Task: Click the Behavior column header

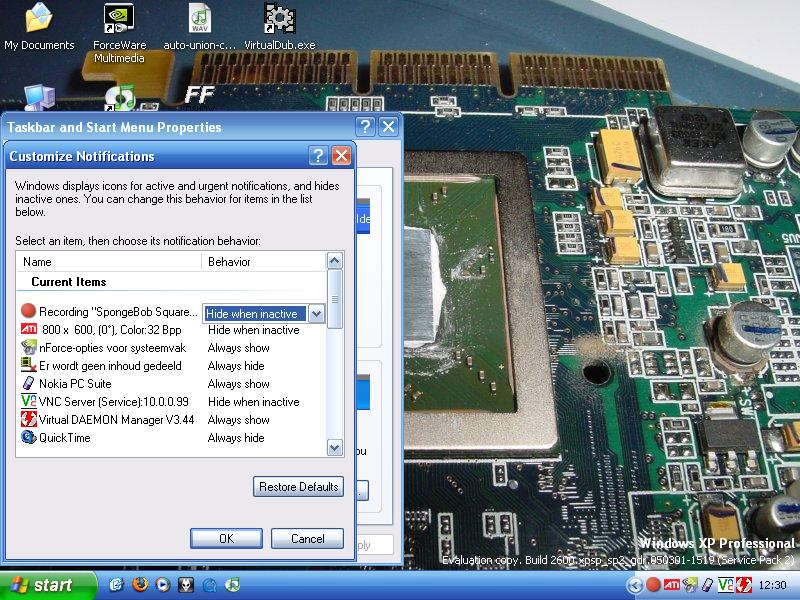Action: point(264,262)
